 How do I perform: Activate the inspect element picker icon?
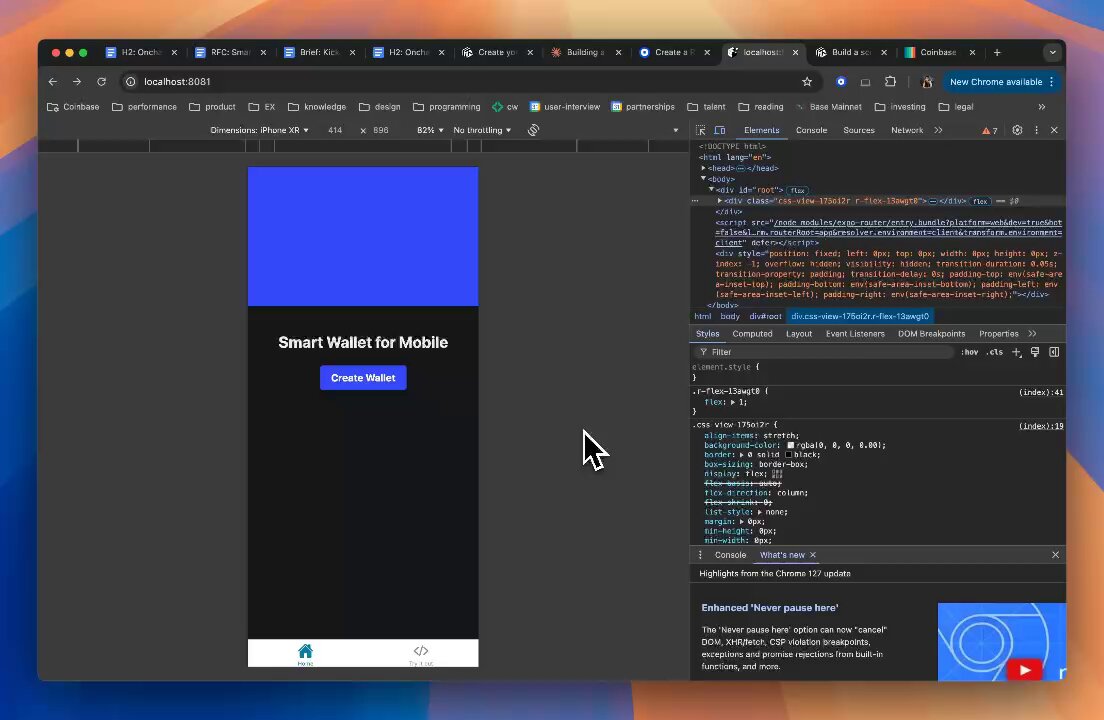pos(701,130)
